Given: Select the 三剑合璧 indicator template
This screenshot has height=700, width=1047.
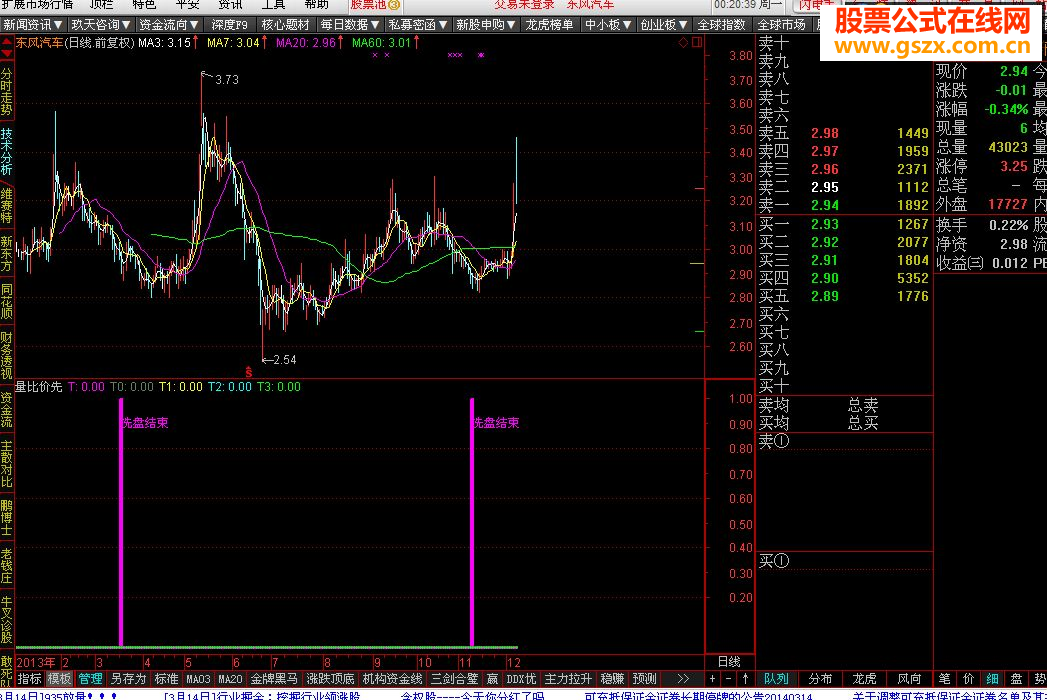Looking at the screenshot, I should (455, 679).
